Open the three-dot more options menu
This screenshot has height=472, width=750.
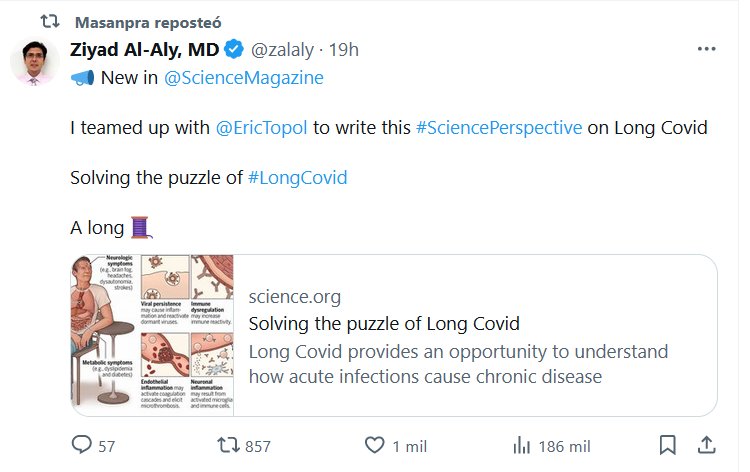pos(706,49)
